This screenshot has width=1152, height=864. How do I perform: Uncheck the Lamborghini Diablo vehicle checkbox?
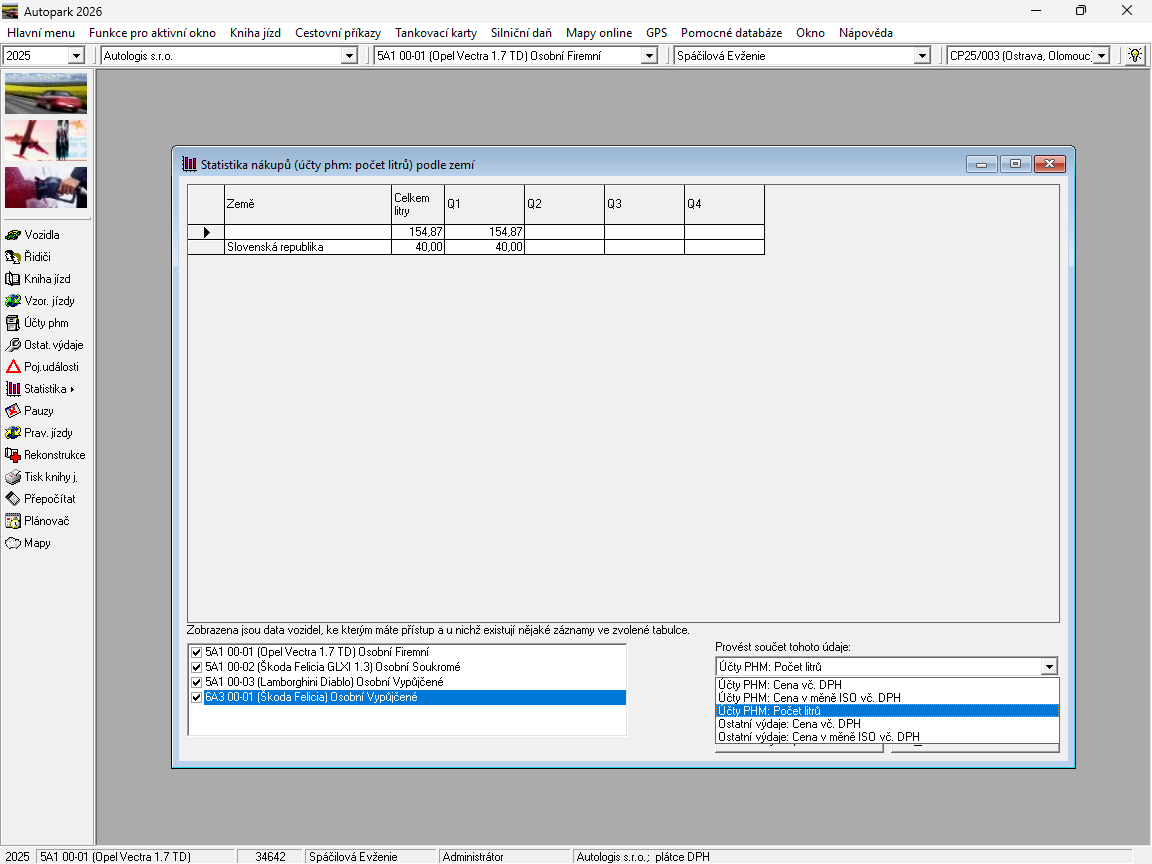[196, 682]
